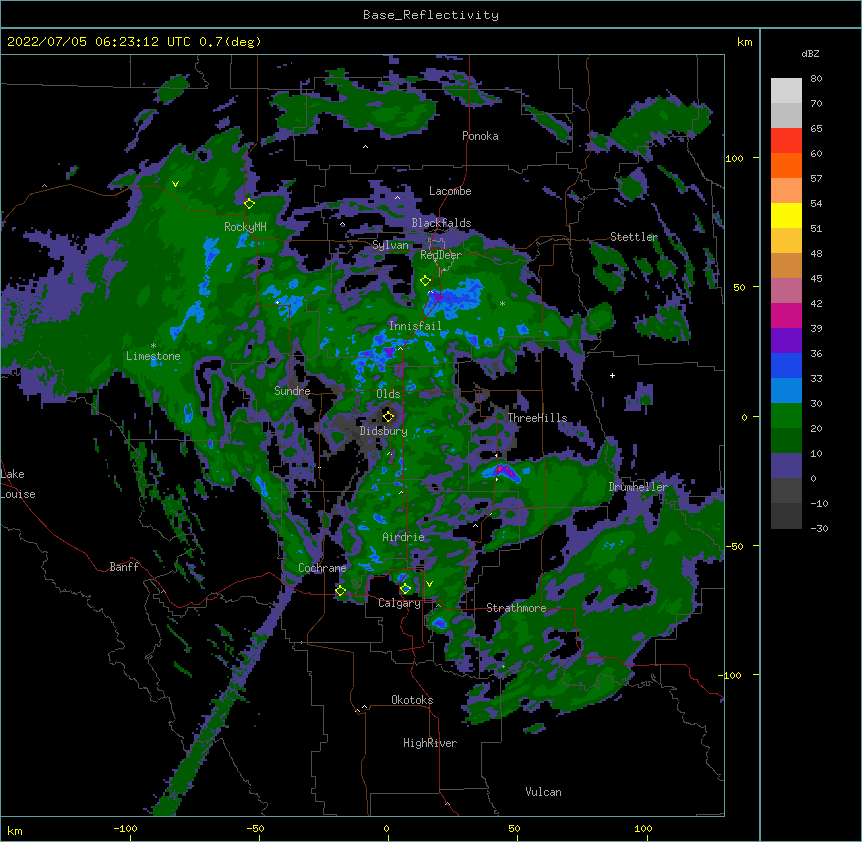Click the 100 tick label on the right axis
The image size is (862, 842).
coord(734,159)
